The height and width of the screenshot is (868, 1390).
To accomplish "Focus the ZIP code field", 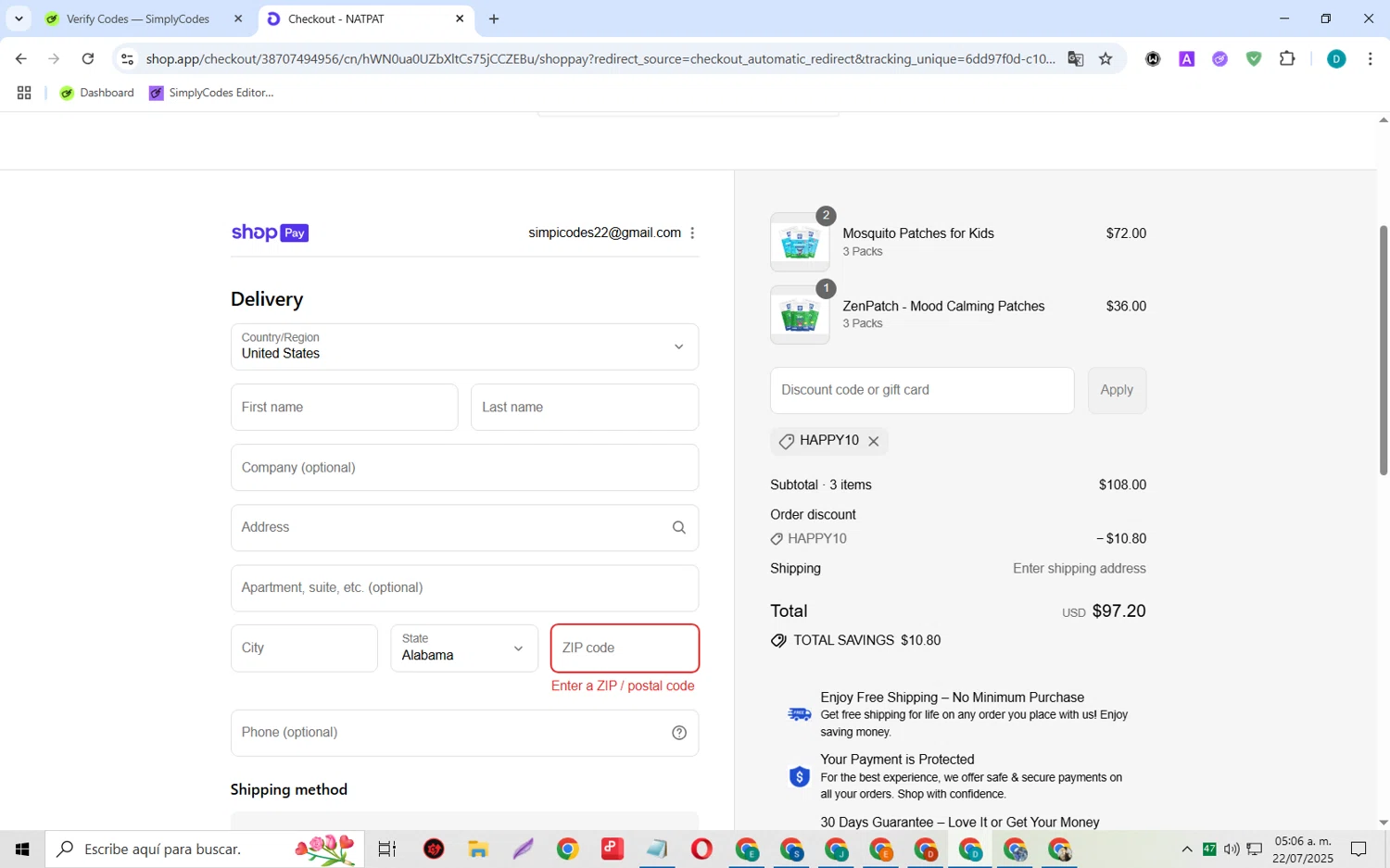I will click(625, 648).
